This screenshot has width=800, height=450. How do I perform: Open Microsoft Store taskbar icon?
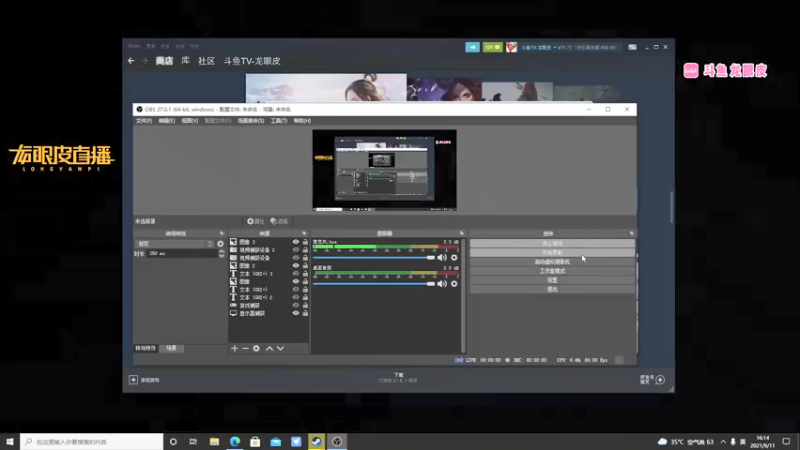(255, 441)
